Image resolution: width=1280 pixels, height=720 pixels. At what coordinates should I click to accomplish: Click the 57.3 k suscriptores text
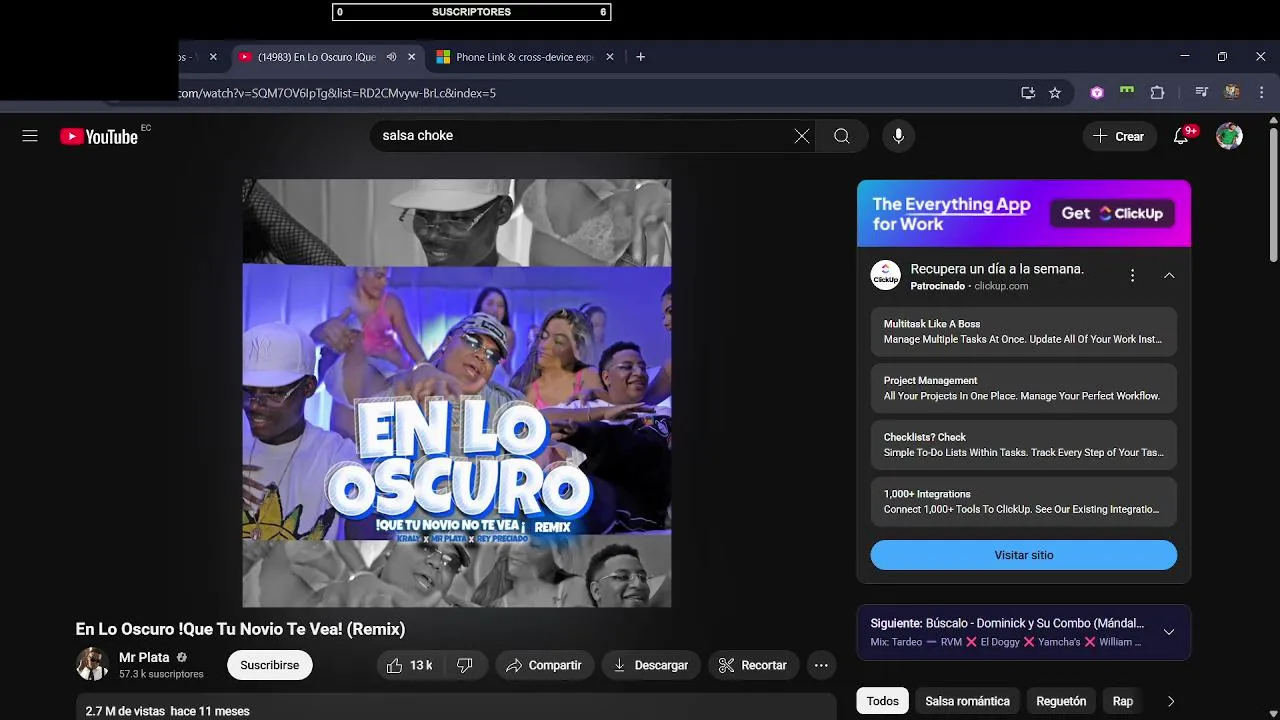(161, 674)
